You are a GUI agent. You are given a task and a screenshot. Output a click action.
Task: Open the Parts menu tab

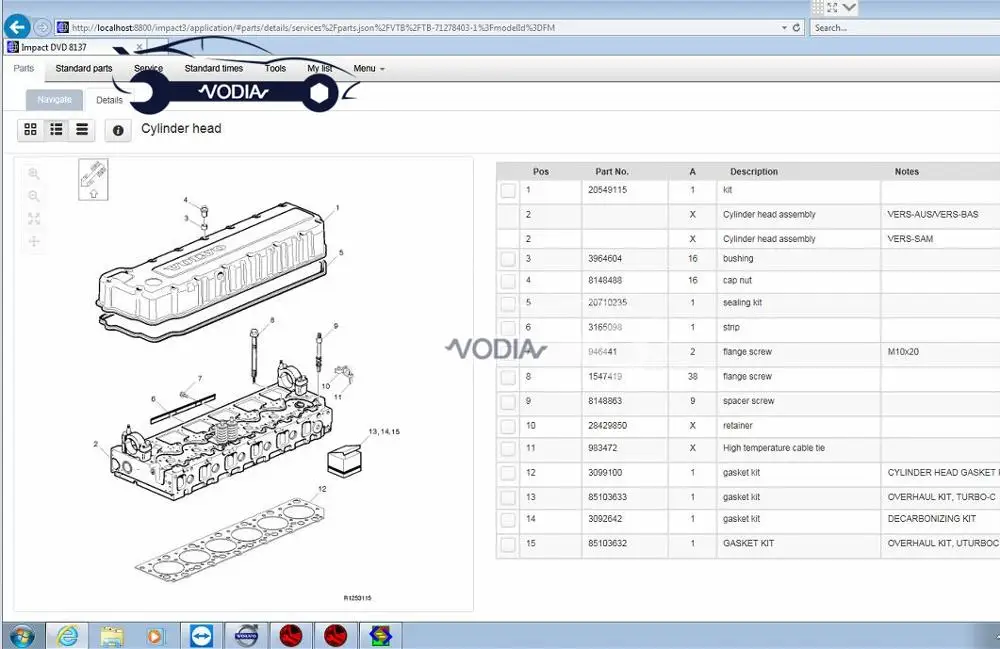(x=24, y=68)
